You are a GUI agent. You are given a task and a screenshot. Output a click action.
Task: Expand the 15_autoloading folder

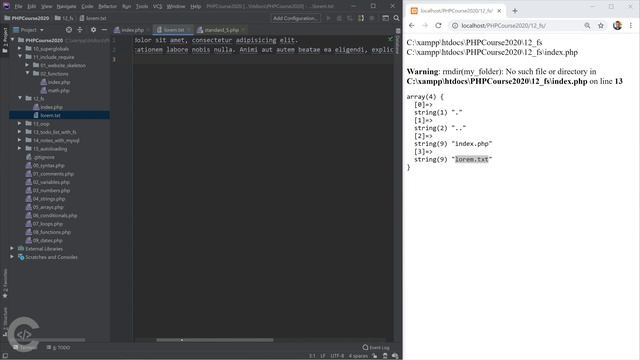coord(20,149)
